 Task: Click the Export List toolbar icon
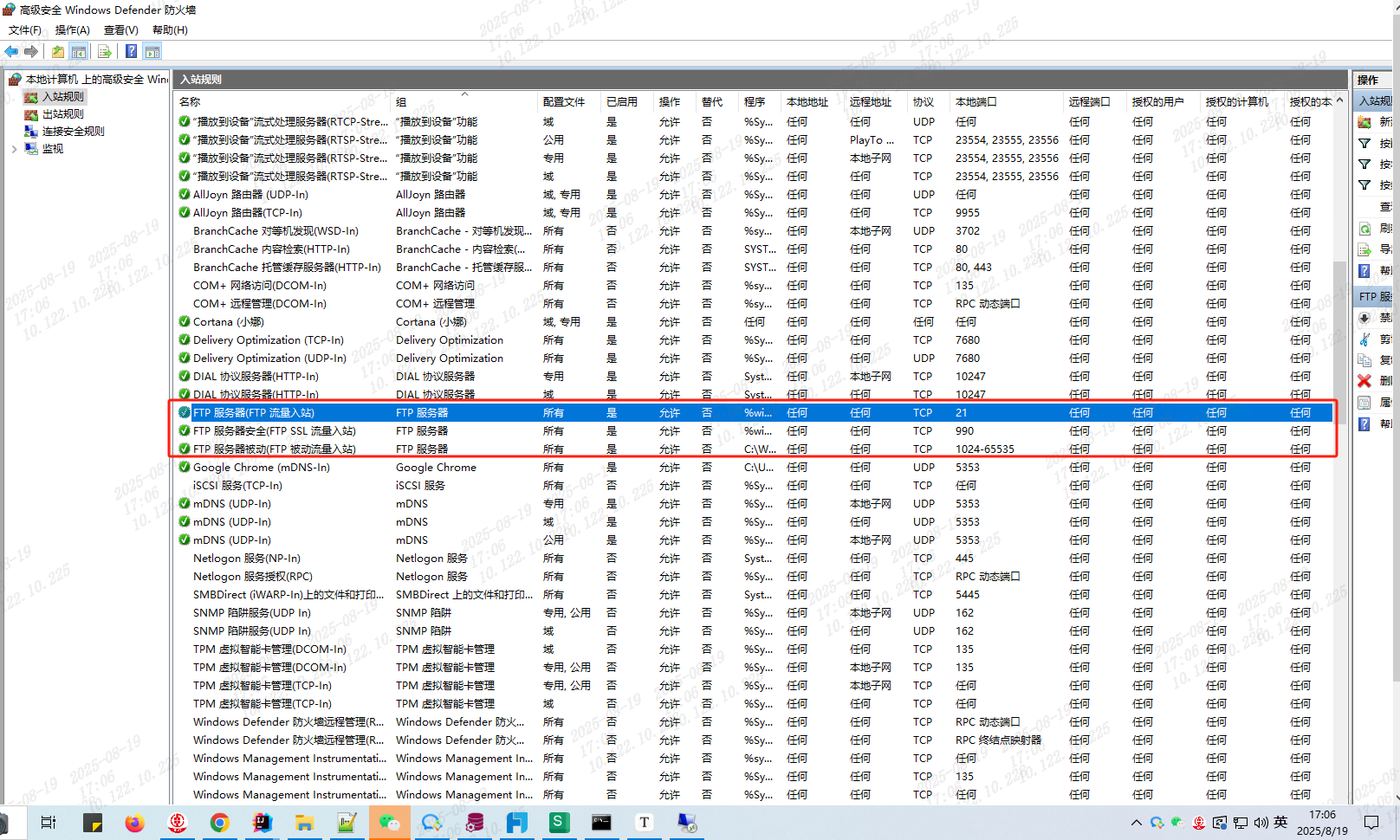pyautogui.click(x=105, y=51)
